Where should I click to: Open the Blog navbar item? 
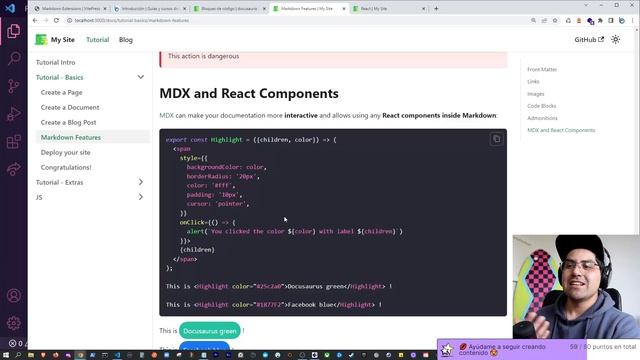click(x=126, y=40)
